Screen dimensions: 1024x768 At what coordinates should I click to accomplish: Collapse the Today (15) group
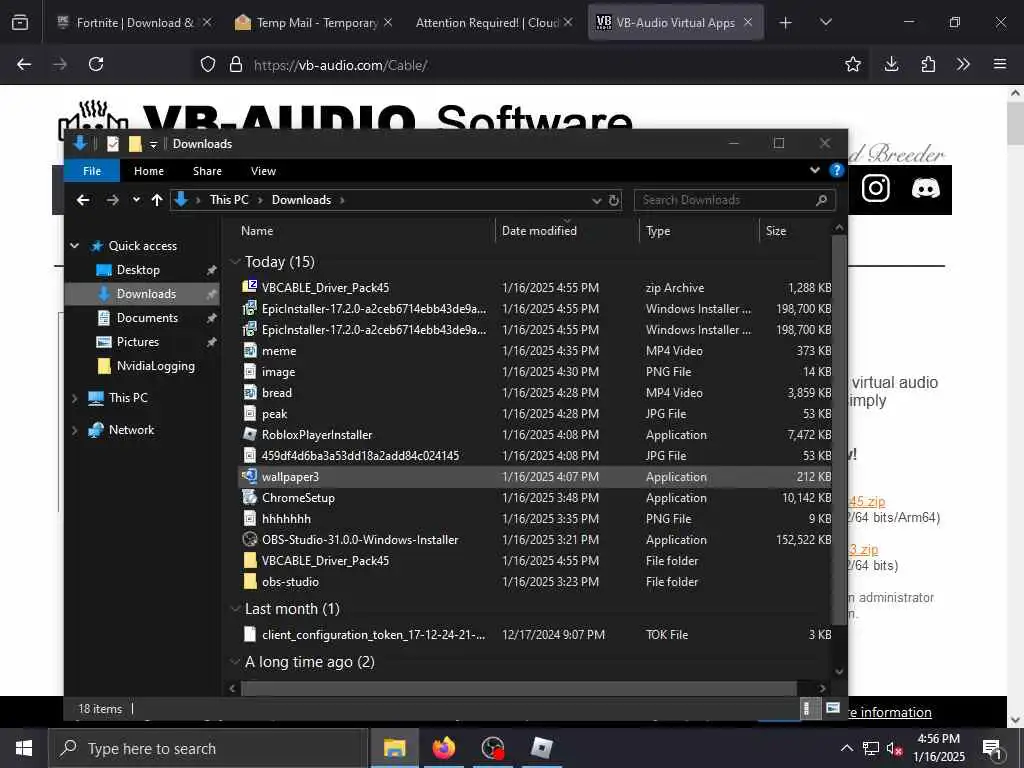pyautogui.click(x=236, y=262)
